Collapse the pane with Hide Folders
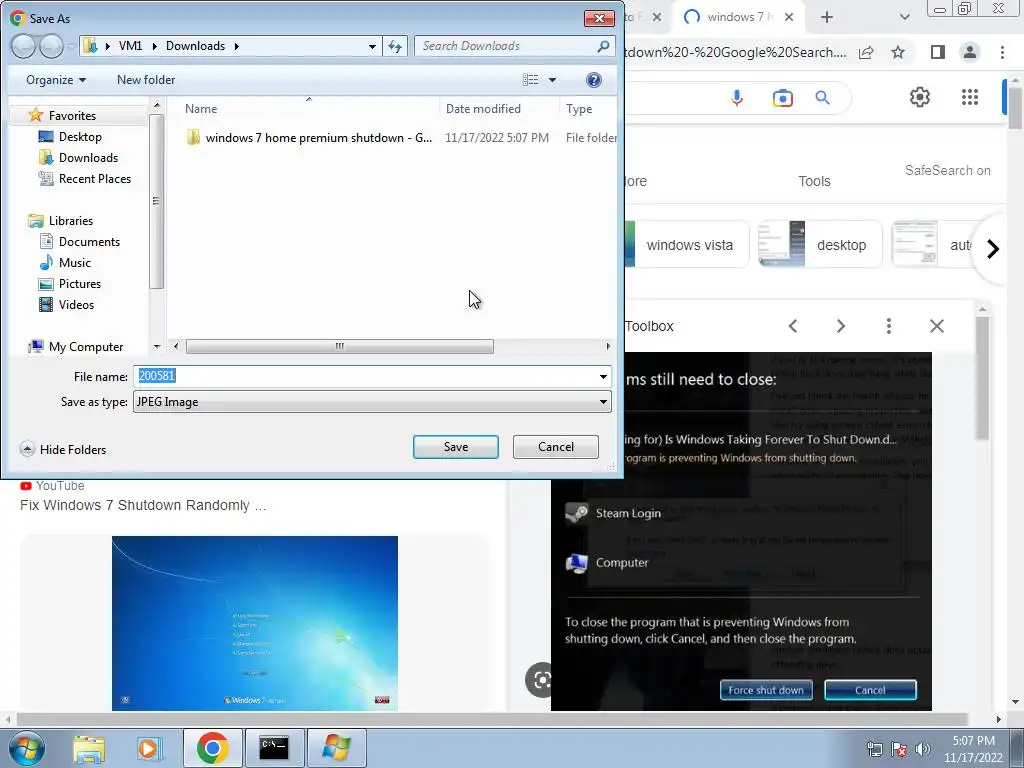Viewport: 1024px width, 768px height. 63,449
